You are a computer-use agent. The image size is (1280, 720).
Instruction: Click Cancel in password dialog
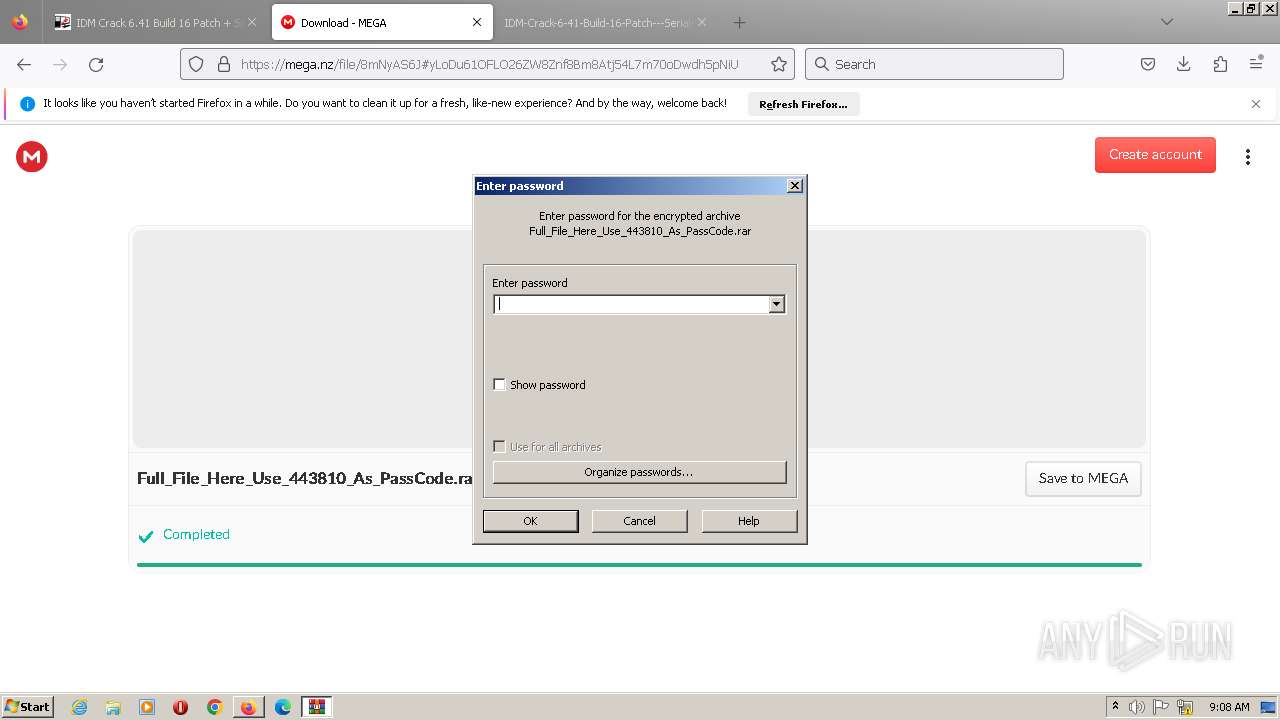pyautogui.click(x=640, y=521)
